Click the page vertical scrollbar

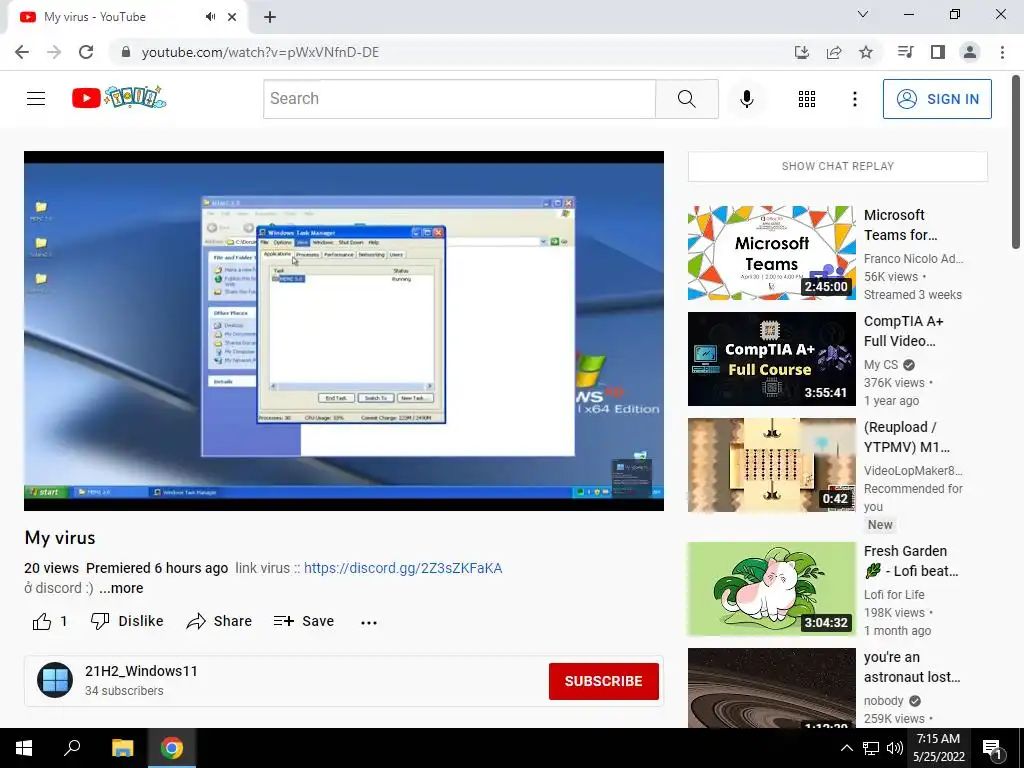1016,162
